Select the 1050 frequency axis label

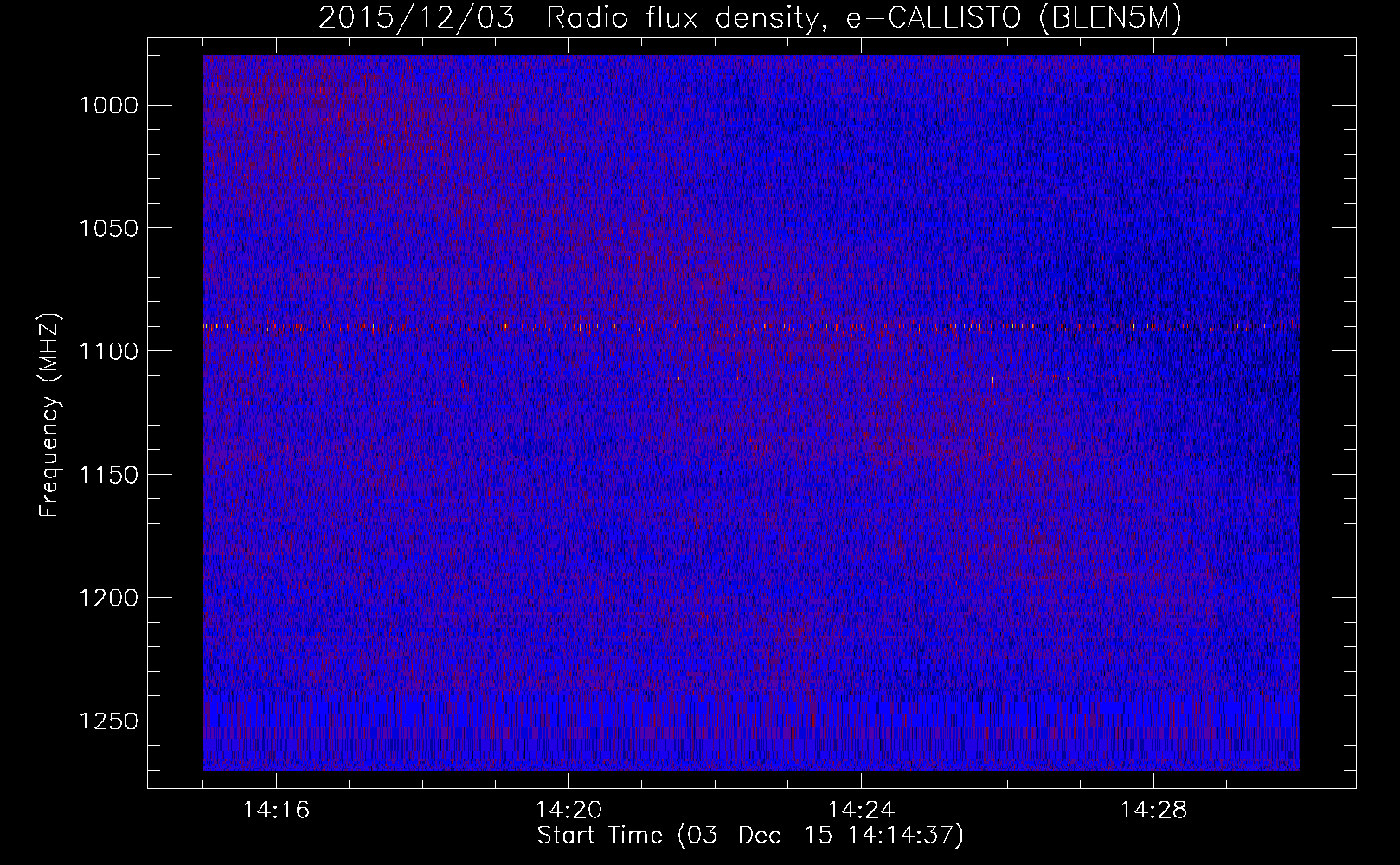(108, 228)
